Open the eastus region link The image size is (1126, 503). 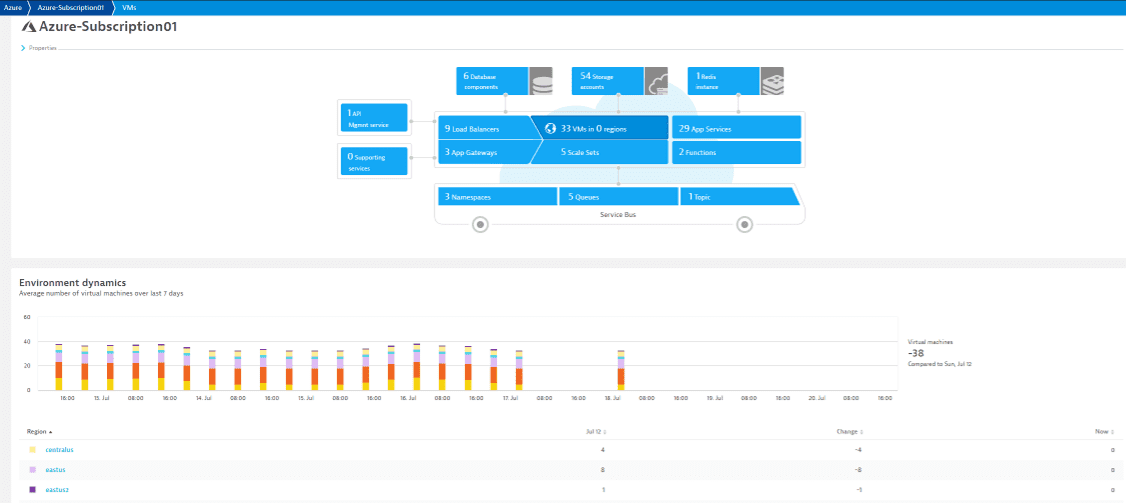tap(56, 469)
